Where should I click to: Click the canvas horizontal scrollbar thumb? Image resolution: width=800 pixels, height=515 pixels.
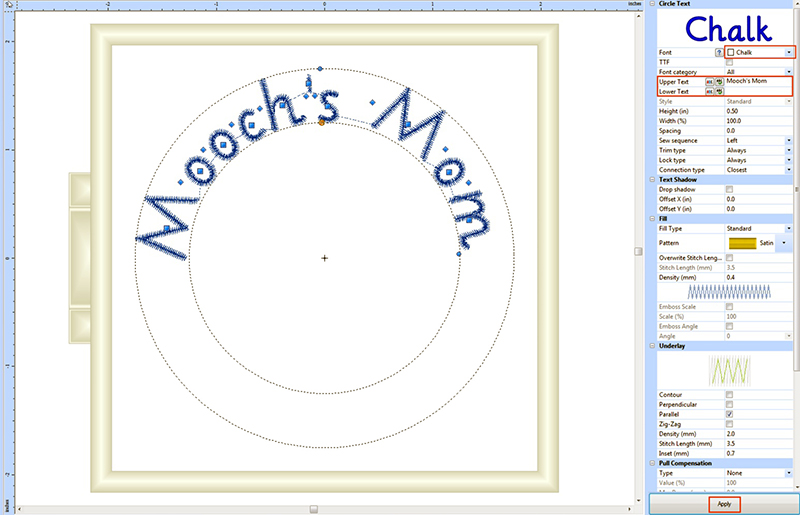[x=314, y=509]
